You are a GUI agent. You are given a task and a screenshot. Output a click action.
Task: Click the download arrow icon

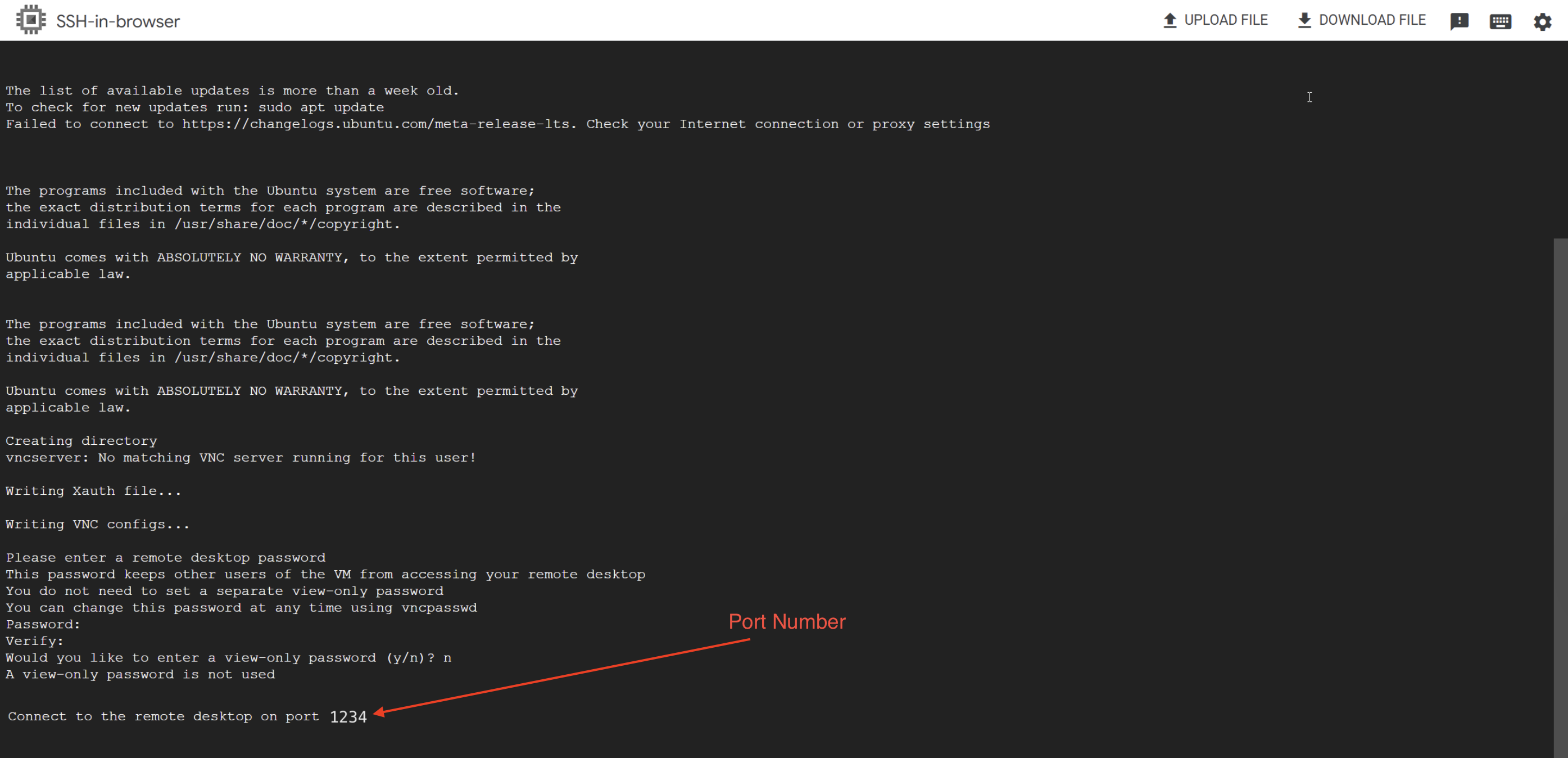pyautogui.click(x=1304, y=20)
